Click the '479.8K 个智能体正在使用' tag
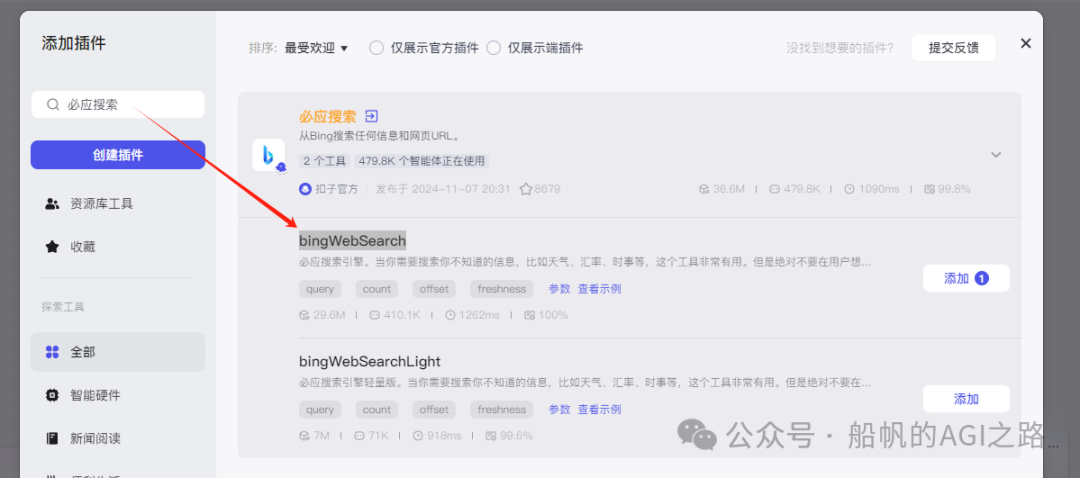 click(x=422, y=161)
